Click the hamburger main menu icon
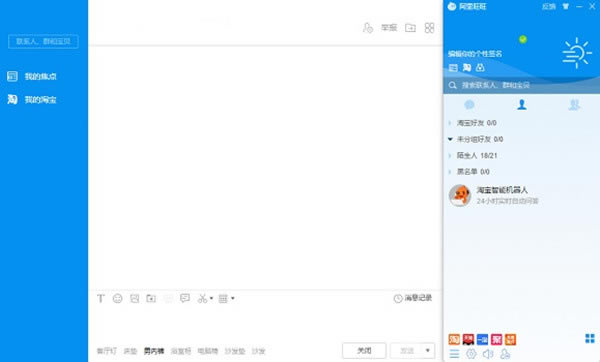This screenshot has width=600, height=362. coord(454,354)
